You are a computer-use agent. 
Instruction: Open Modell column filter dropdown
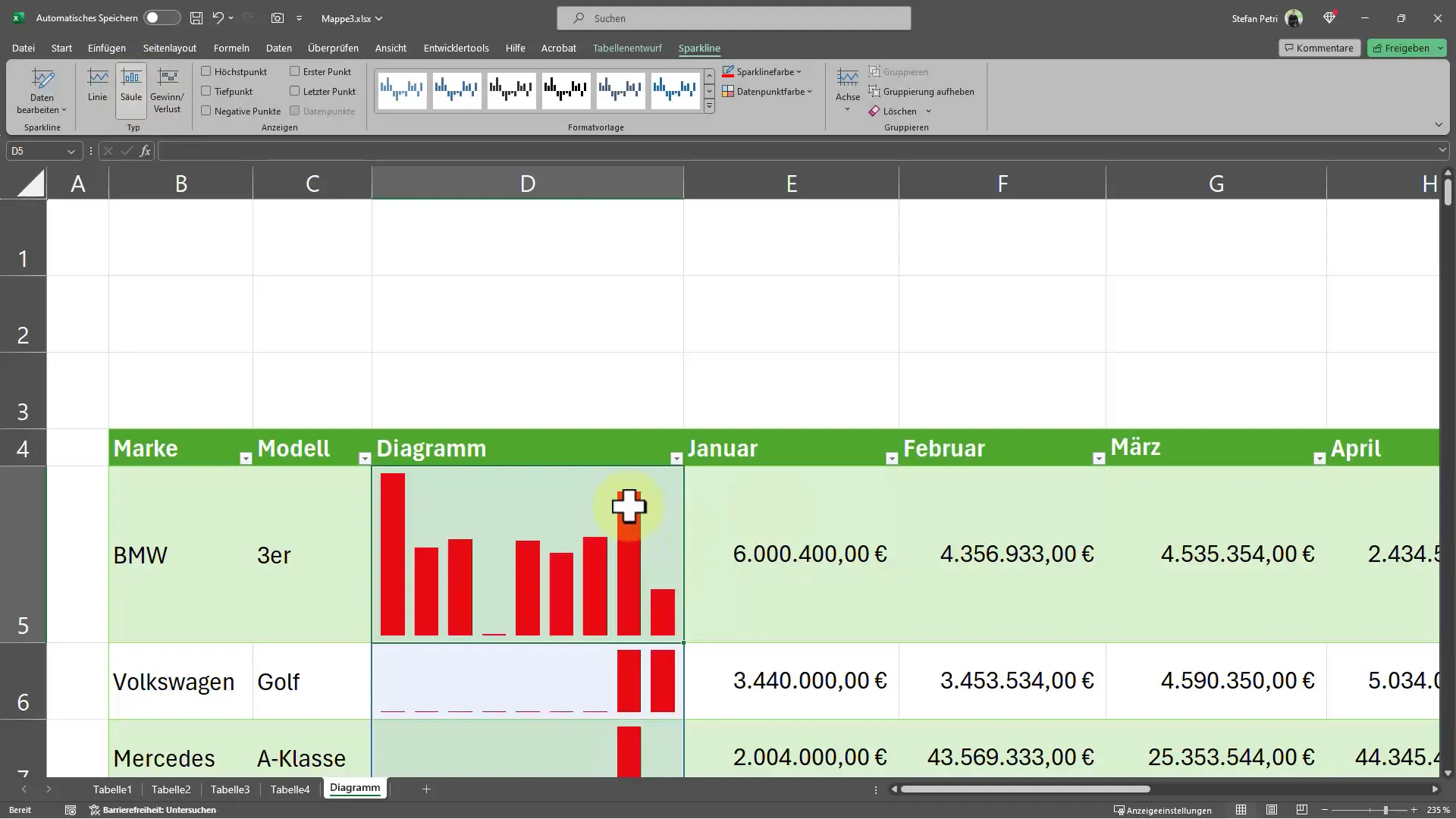[x=365, y=458]
